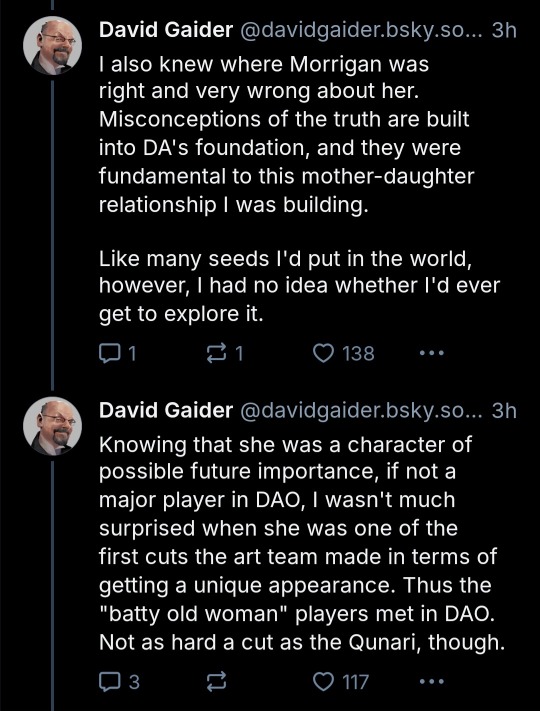Open more options on the Morrigan post

pyautogui.click(x=432, y=352)
